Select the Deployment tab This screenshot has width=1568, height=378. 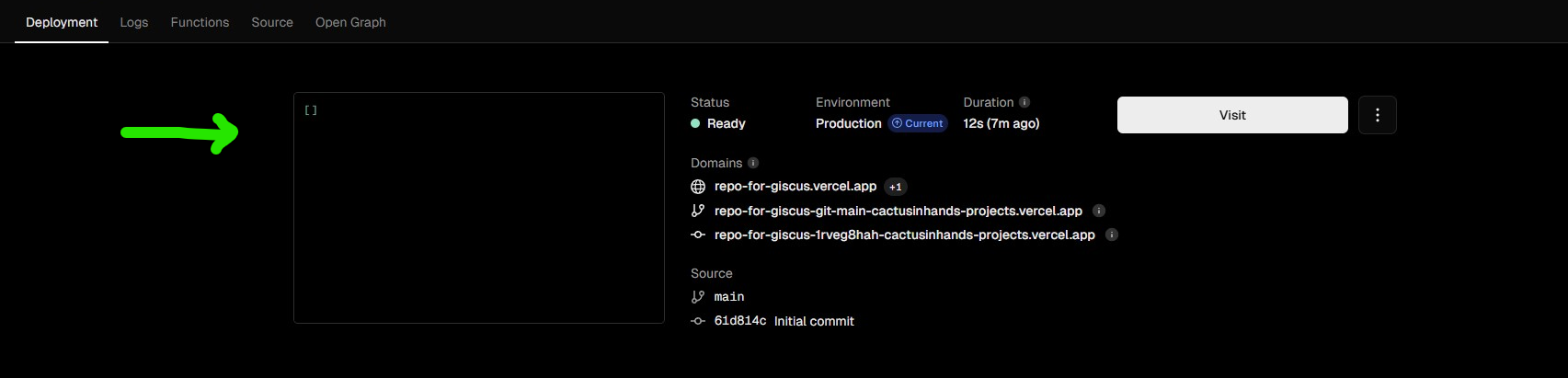click(62, 22)
